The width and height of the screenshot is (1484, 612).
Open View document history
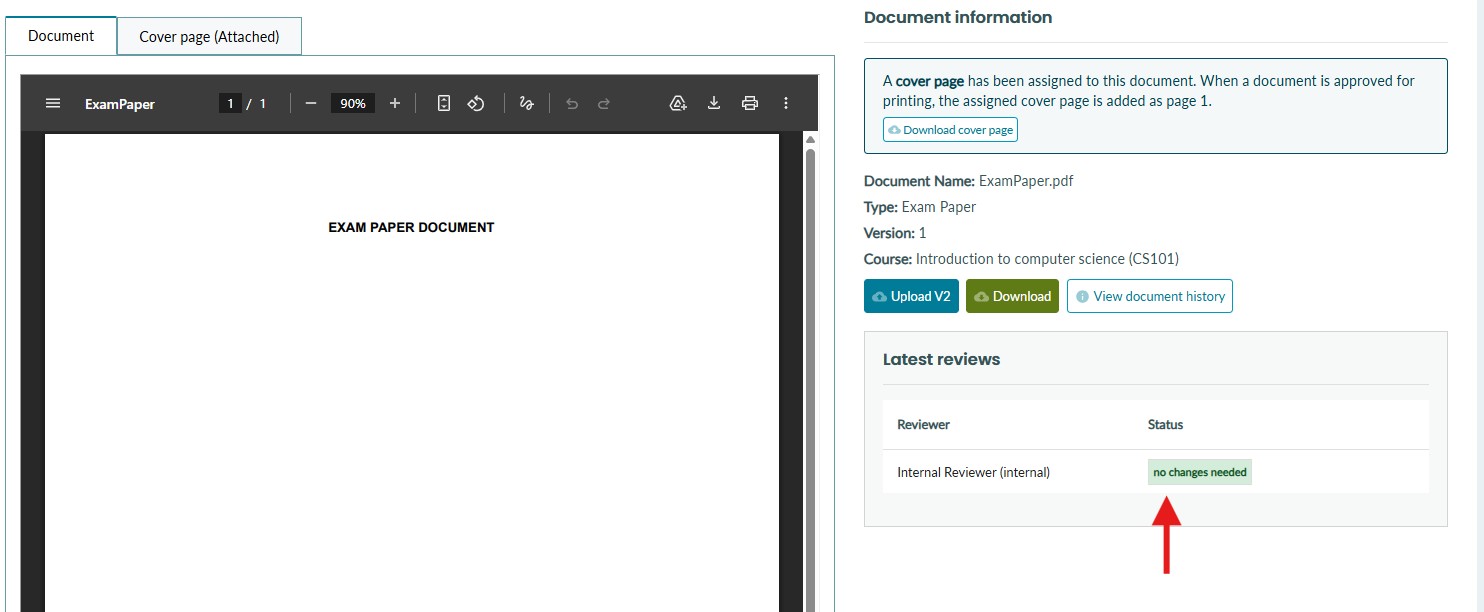point(1150,296)
